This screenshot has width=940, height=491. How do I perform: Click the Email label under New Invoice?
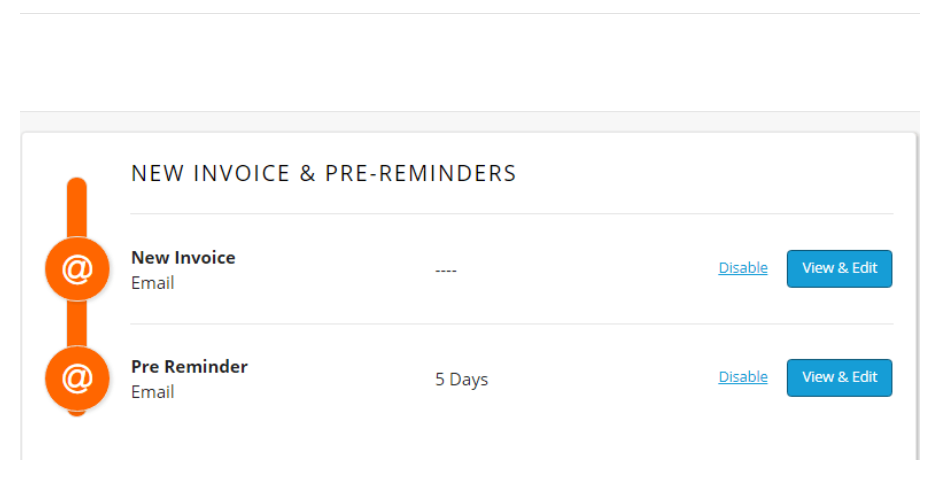153,282
